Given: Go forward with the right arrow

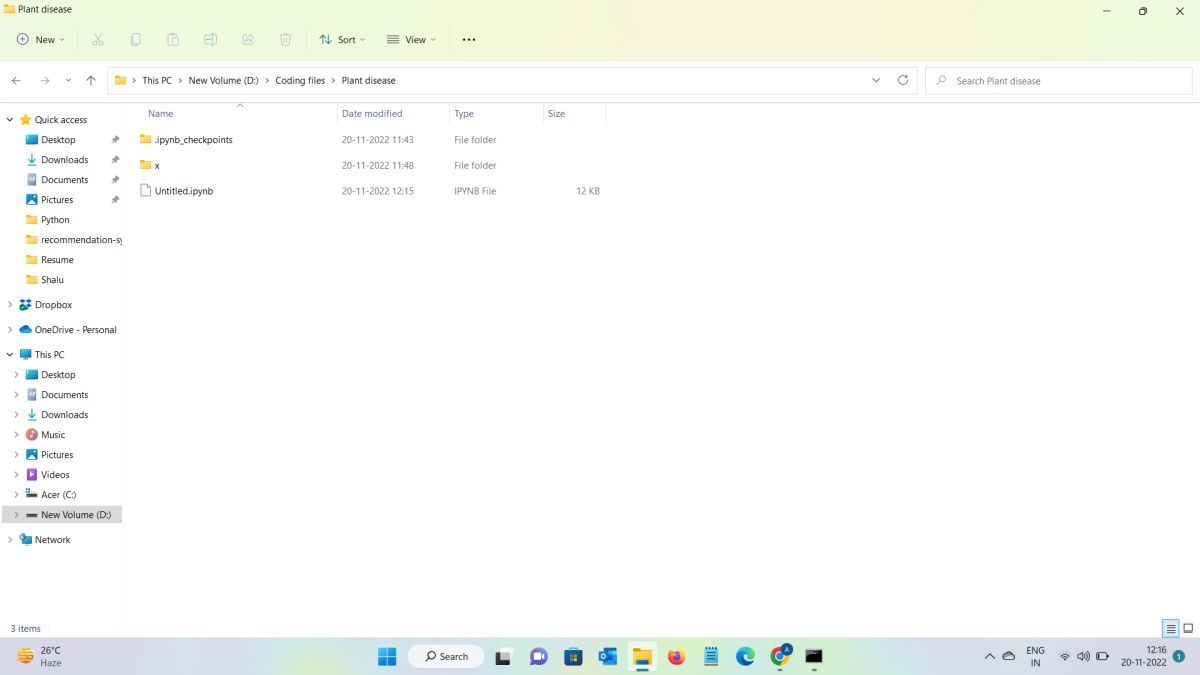Looking at the screenshot, I should coord(45,80).
